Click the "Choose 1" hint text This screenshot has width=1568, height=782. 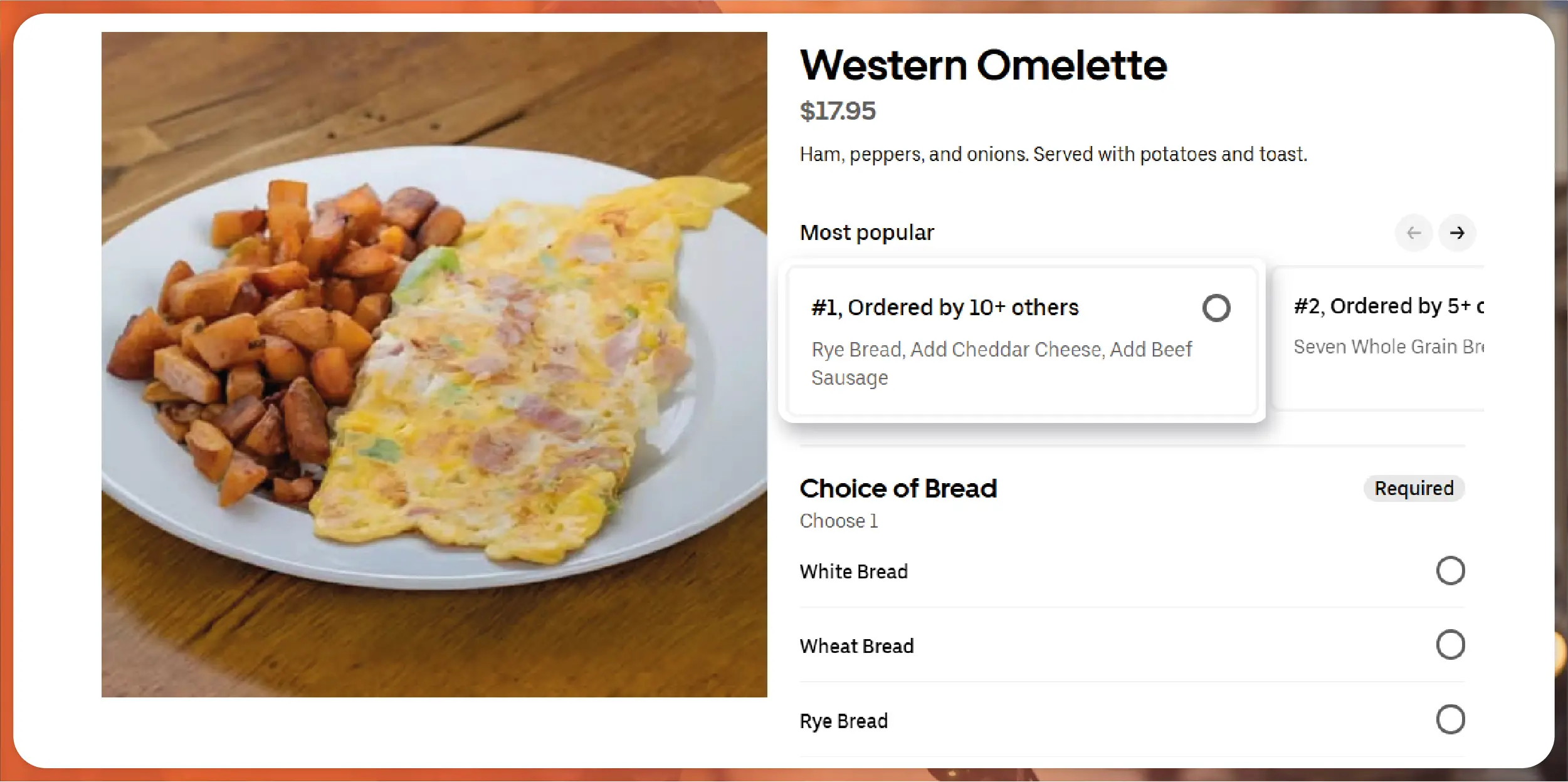[x=838, y=521]
